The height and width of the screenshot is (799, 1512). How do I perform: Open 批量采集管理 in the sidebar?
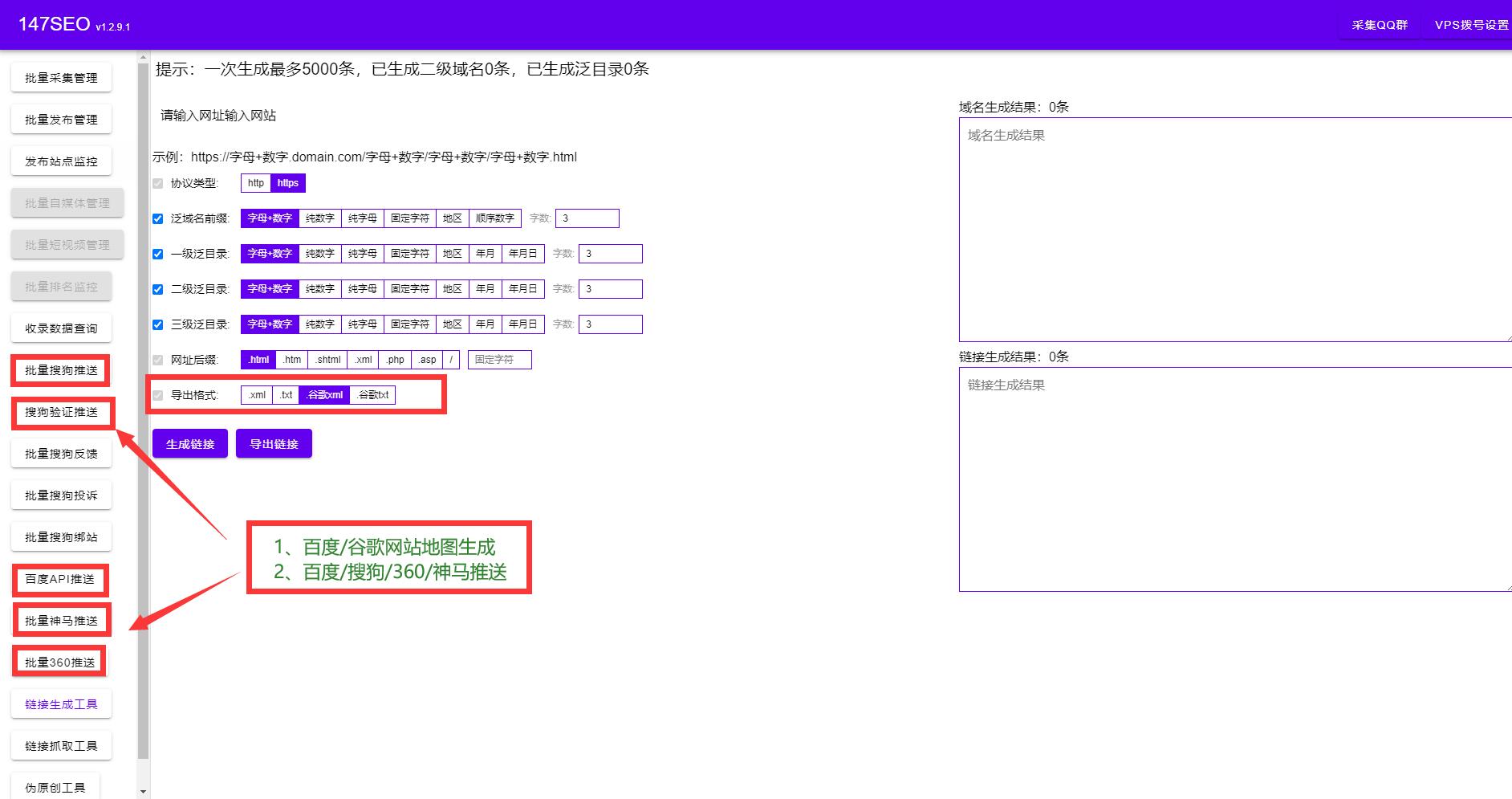(61, 77)
